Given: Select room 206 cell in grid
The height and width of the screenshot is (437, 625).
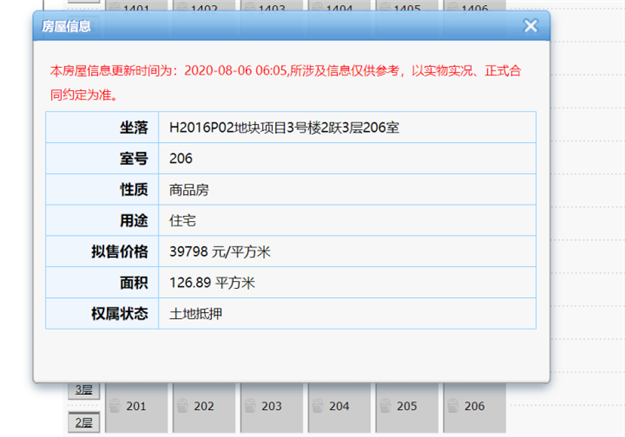Looking at the screenshot, I should point(474,407).
